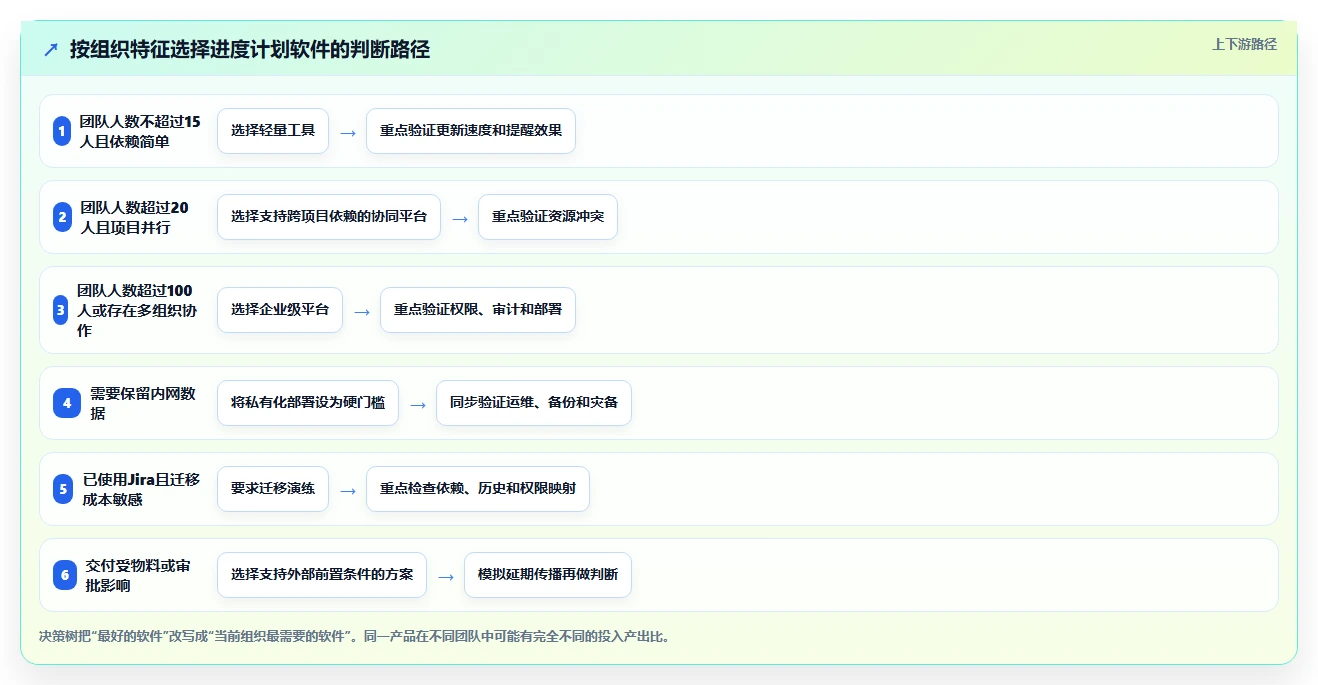Image resolution: width=1318 pixels, height=685 pixels.
Task: Click the 选择轻量工具 box
Action: pyautogui.click(x=273, y=131)
